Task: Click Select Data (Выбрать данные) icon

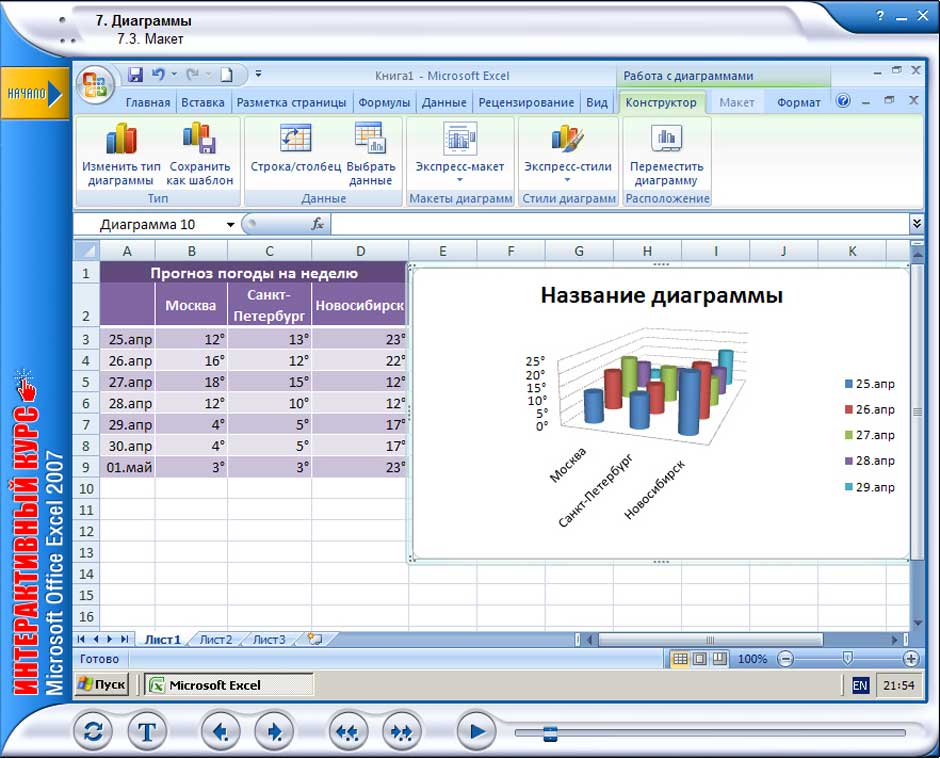Action: [370, 140]
